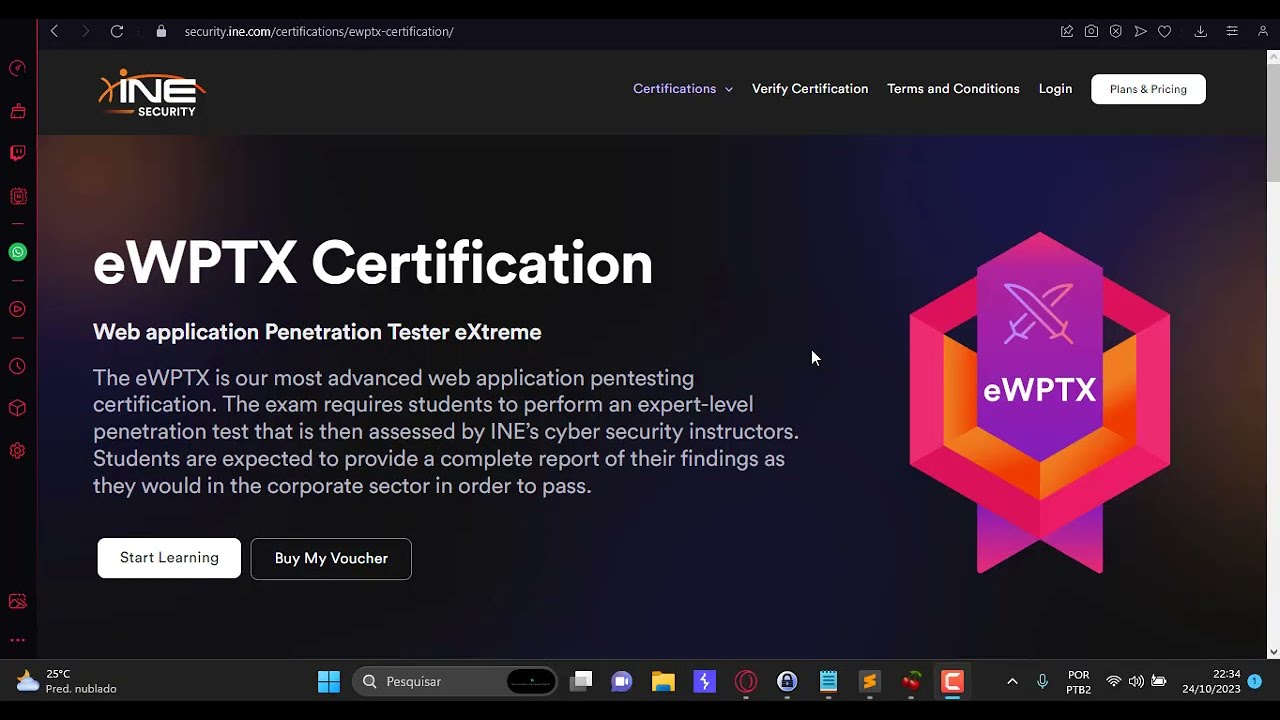Open the purple chat camera app on taskbar

tap(622, 681)
